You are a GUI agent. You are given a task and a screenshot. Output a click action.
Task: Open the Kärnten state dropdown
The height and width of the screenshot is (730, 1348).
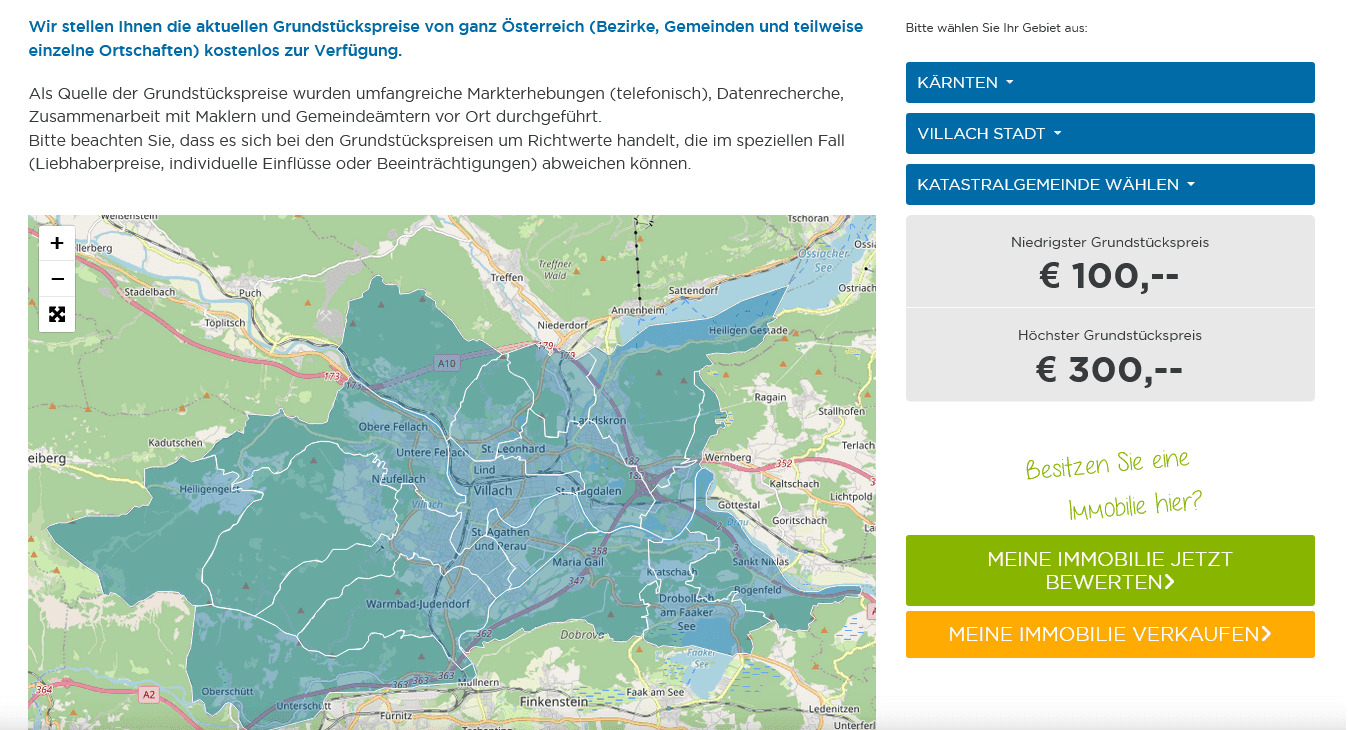[1109, 82]
